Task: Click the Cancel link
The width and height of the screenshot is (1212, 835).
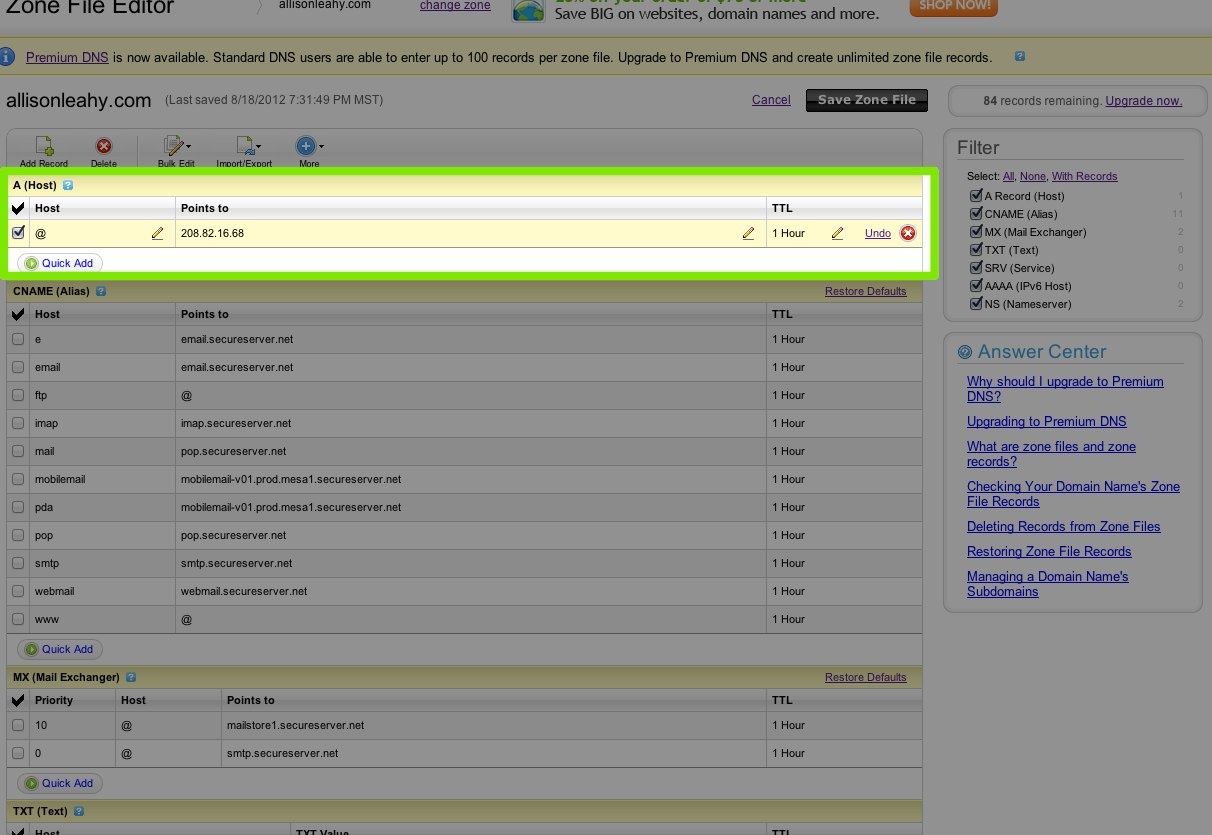Action: coord(771,100)
